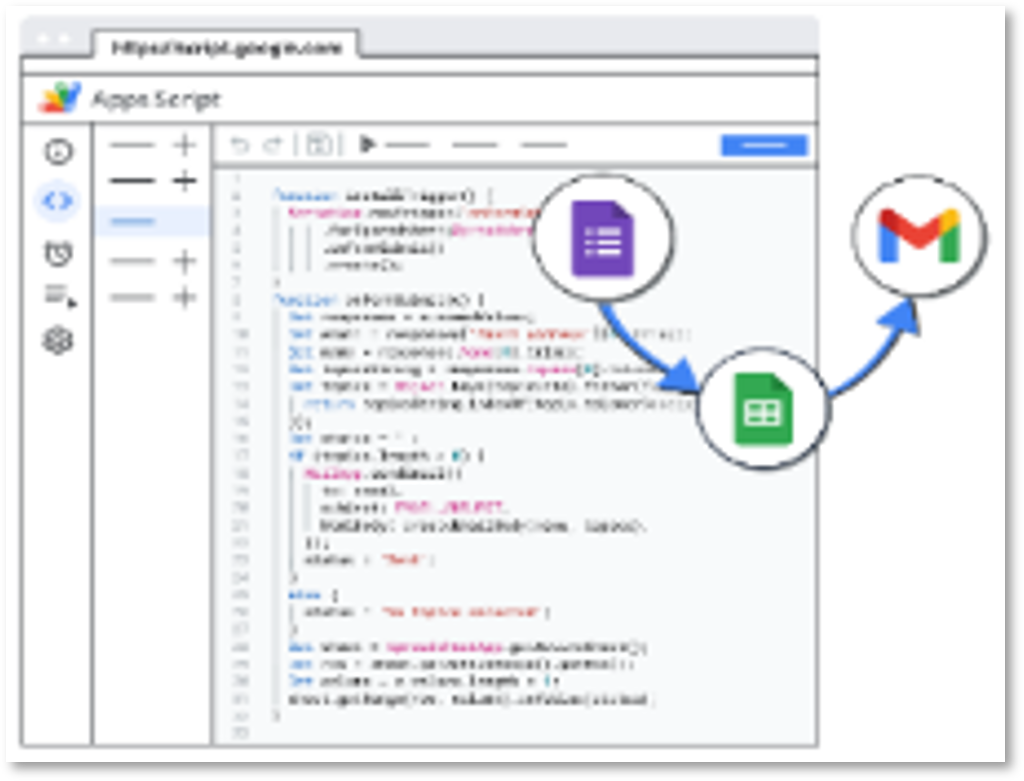1024x781 pixels.
Task: Click the redo arrow in editor toolbar
Action: (272, 145)
